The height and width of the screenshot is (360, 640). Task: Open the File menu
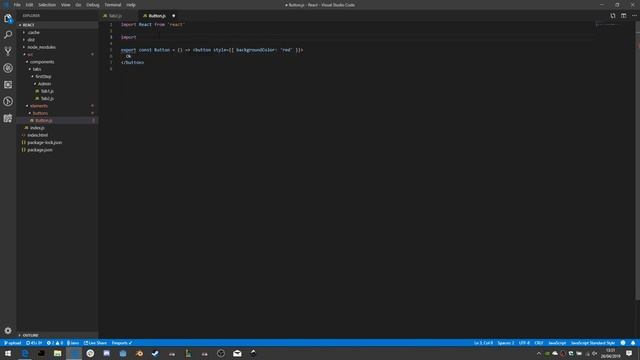click(17, 5)
